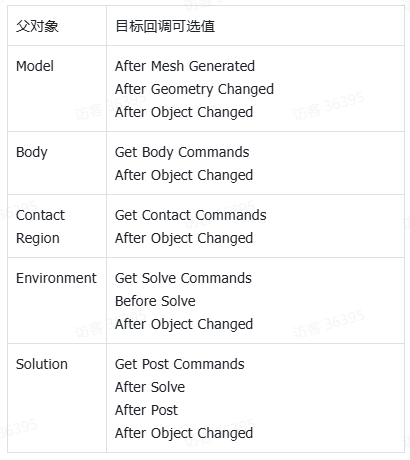Click the 父对象 column header
Image resolution: width=410 pixels, height=460 pixels.
tap(37, 26)
